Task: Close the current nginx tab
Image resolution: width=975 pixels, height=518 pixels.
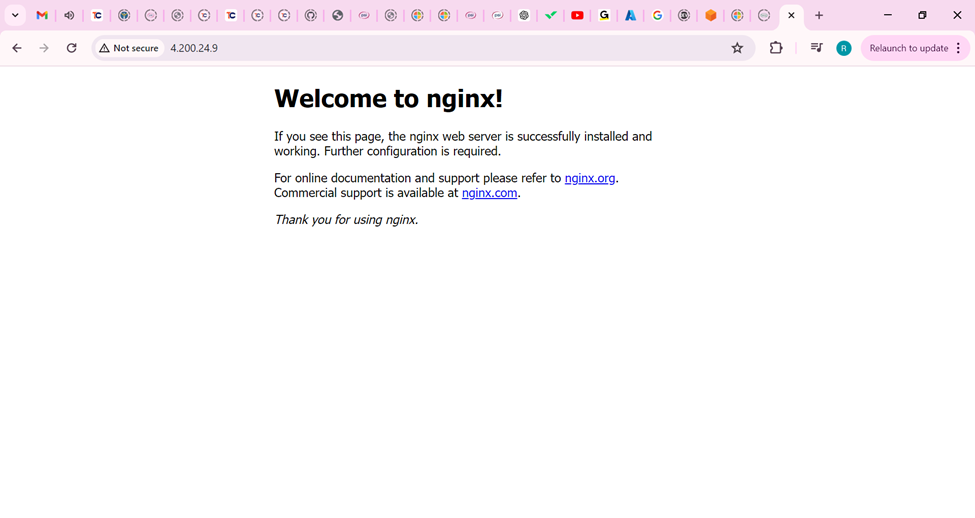Action: [791, 16]
